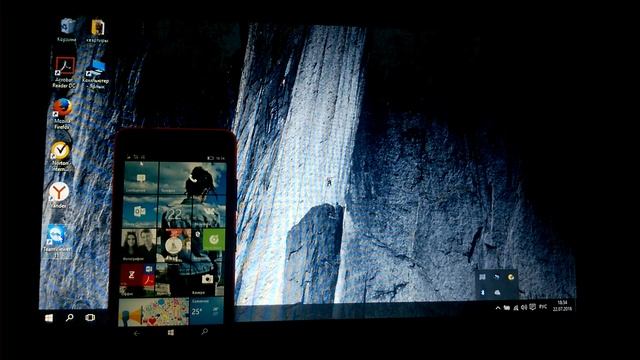This screenshot has width=640, height=360.
Task: Click the volume speaker tray icon
Action: pyautogui.click(x=524, y=307)
